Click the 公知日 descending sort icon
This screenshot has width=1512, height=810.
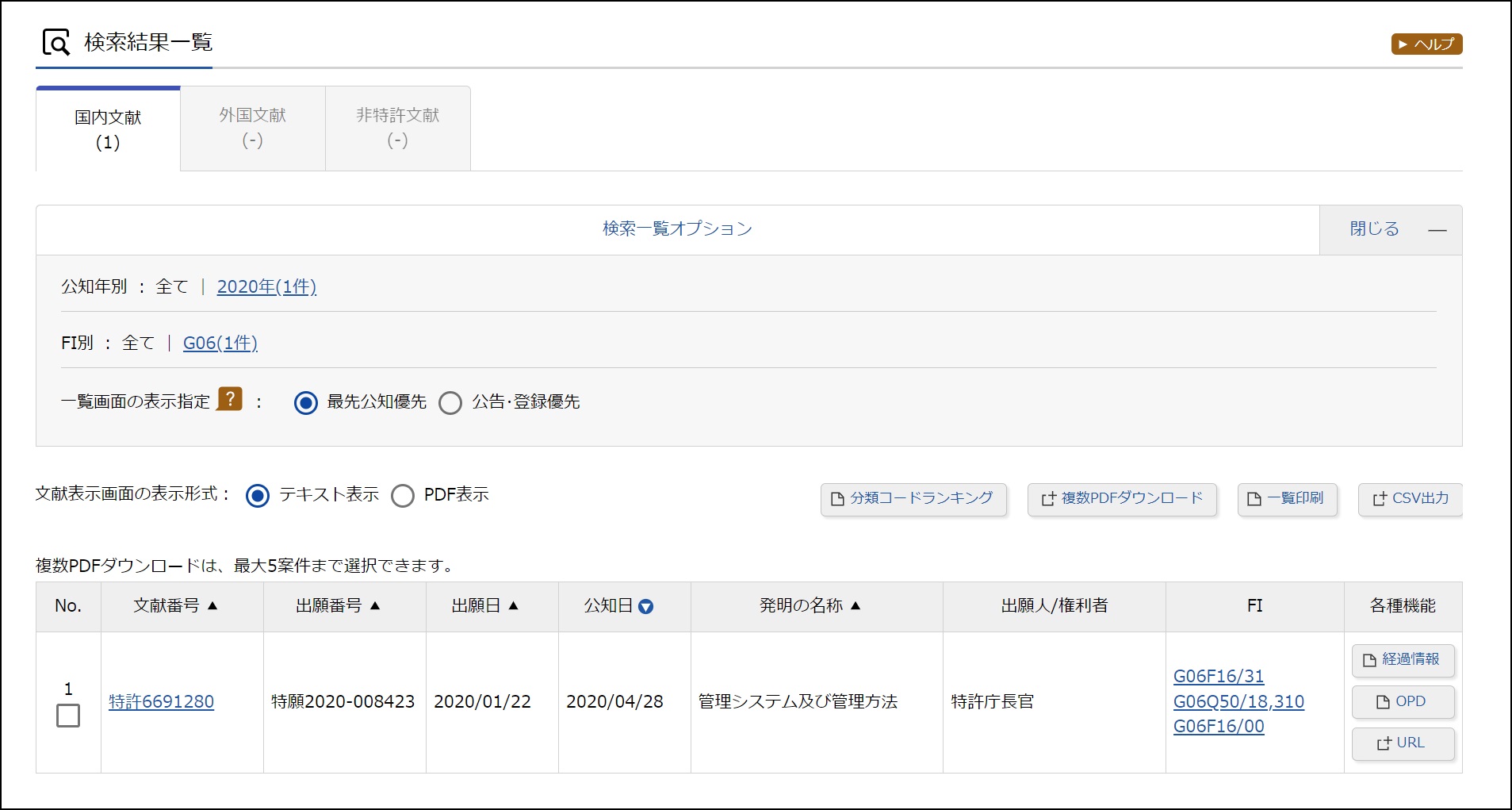pos(645,607)
